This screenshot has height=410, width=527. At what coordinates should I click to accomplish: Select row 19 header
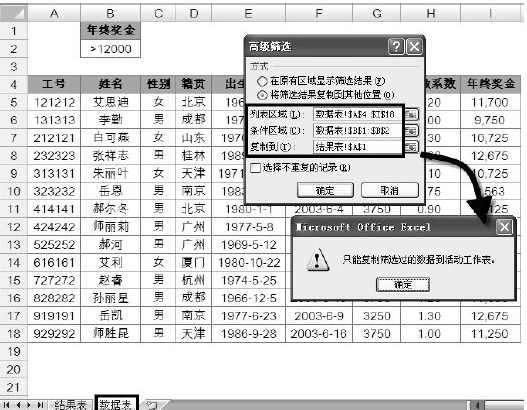pyautogui.click(x=13, y=352)
